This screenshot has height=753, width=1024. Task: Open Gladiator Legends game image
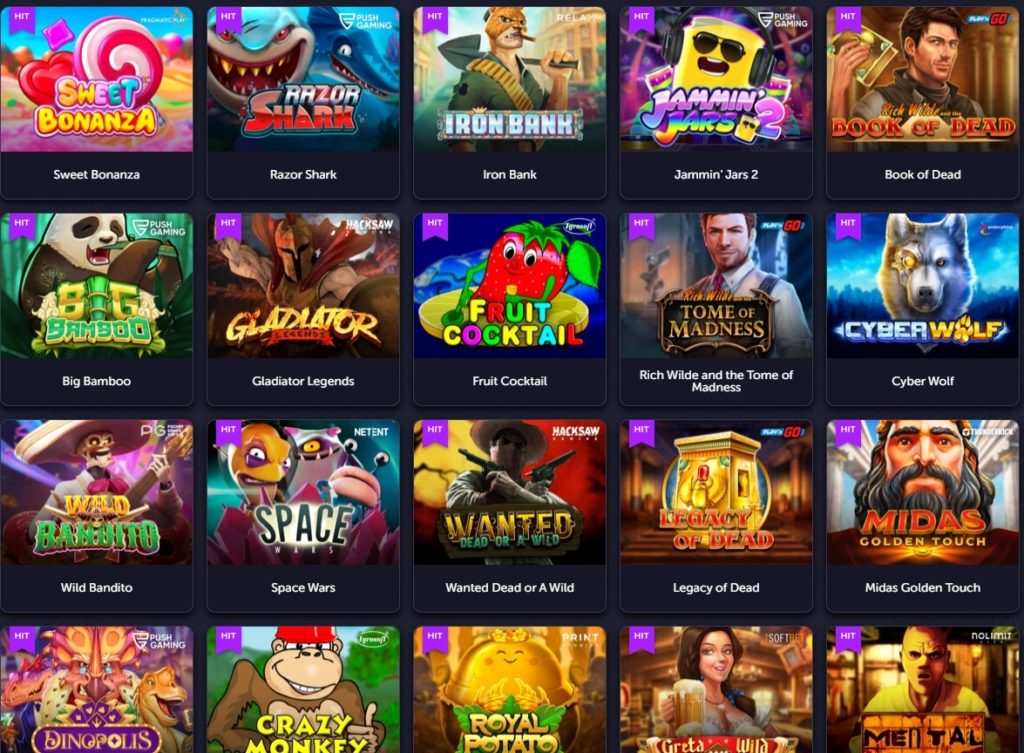point(303,285)
